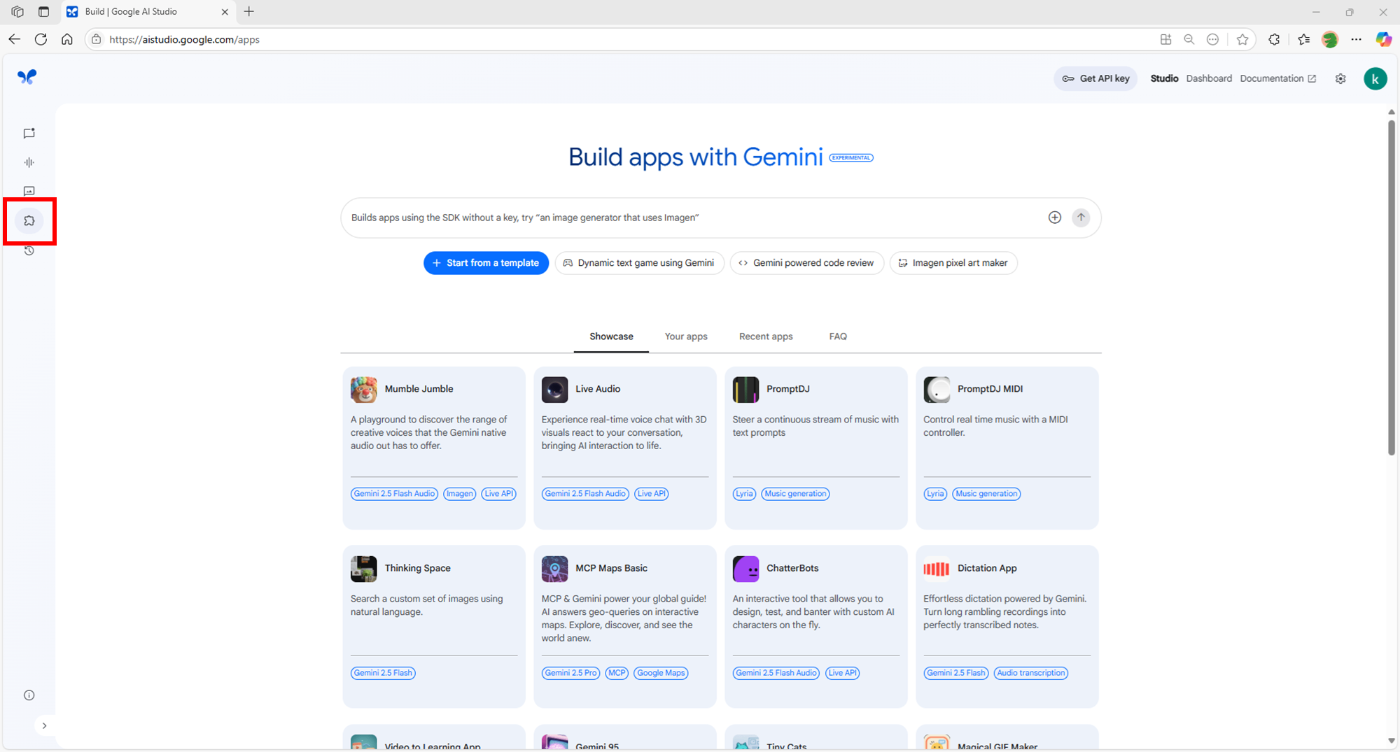Image resolution: width=1400 pixels, height=752 pixels.
Task: Click Gemini 2.5 Flash tag on Thinking Space card
Action: 383,673
